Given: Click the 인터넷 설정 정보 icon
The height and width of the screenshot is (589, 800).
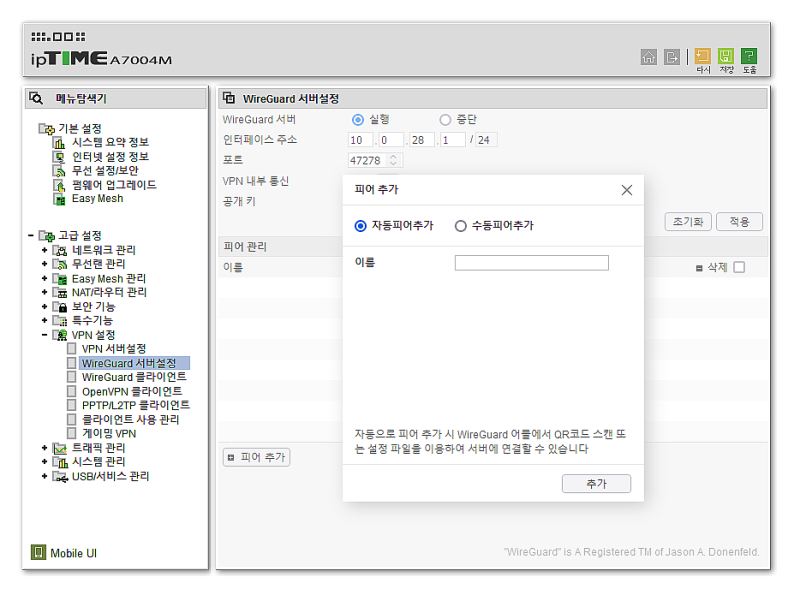Looking at the screenshot, I should (59, 157).
